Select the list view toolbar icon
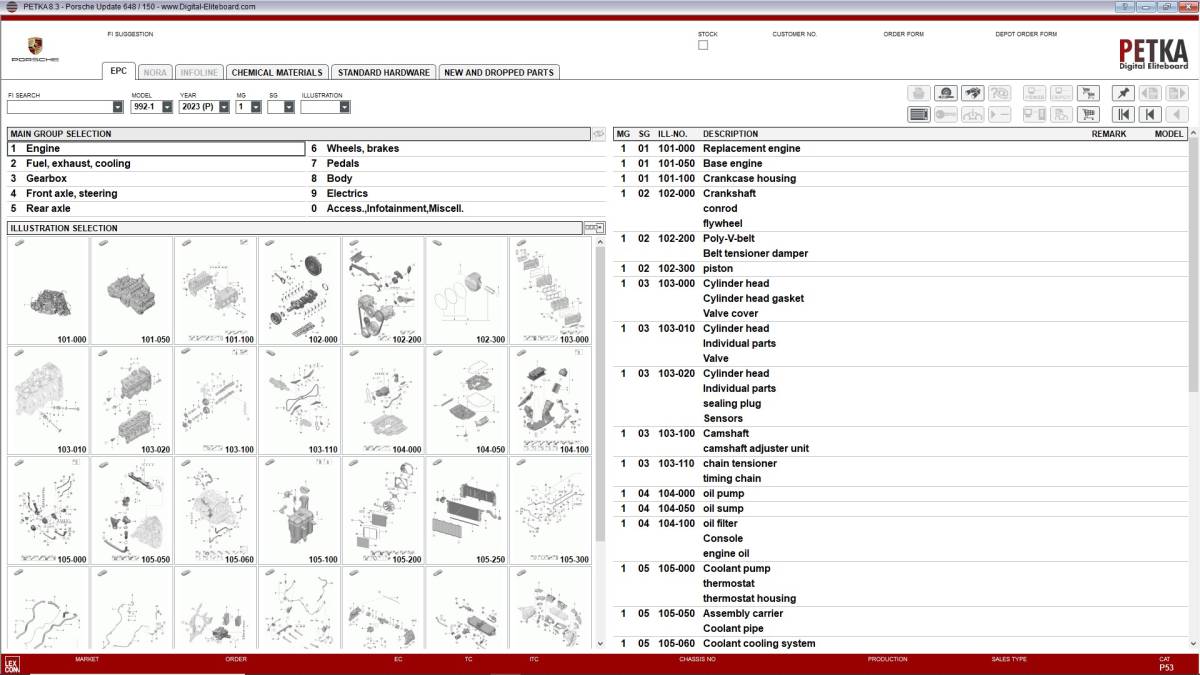The height and width of the screenshot is (675, 1200). (x=919, y=114)
